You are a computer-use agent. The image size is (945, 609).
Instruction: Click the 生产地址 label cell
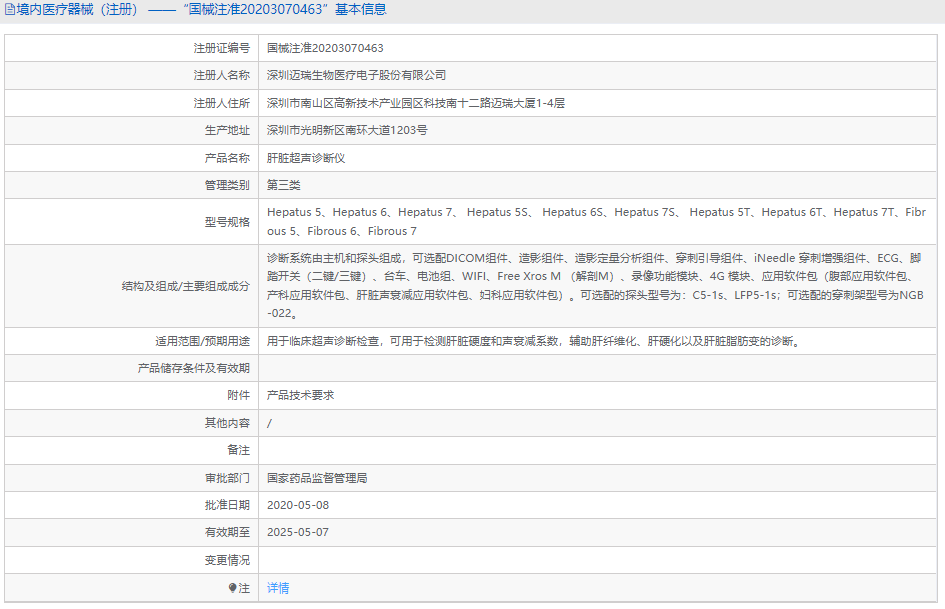[131, 130]
